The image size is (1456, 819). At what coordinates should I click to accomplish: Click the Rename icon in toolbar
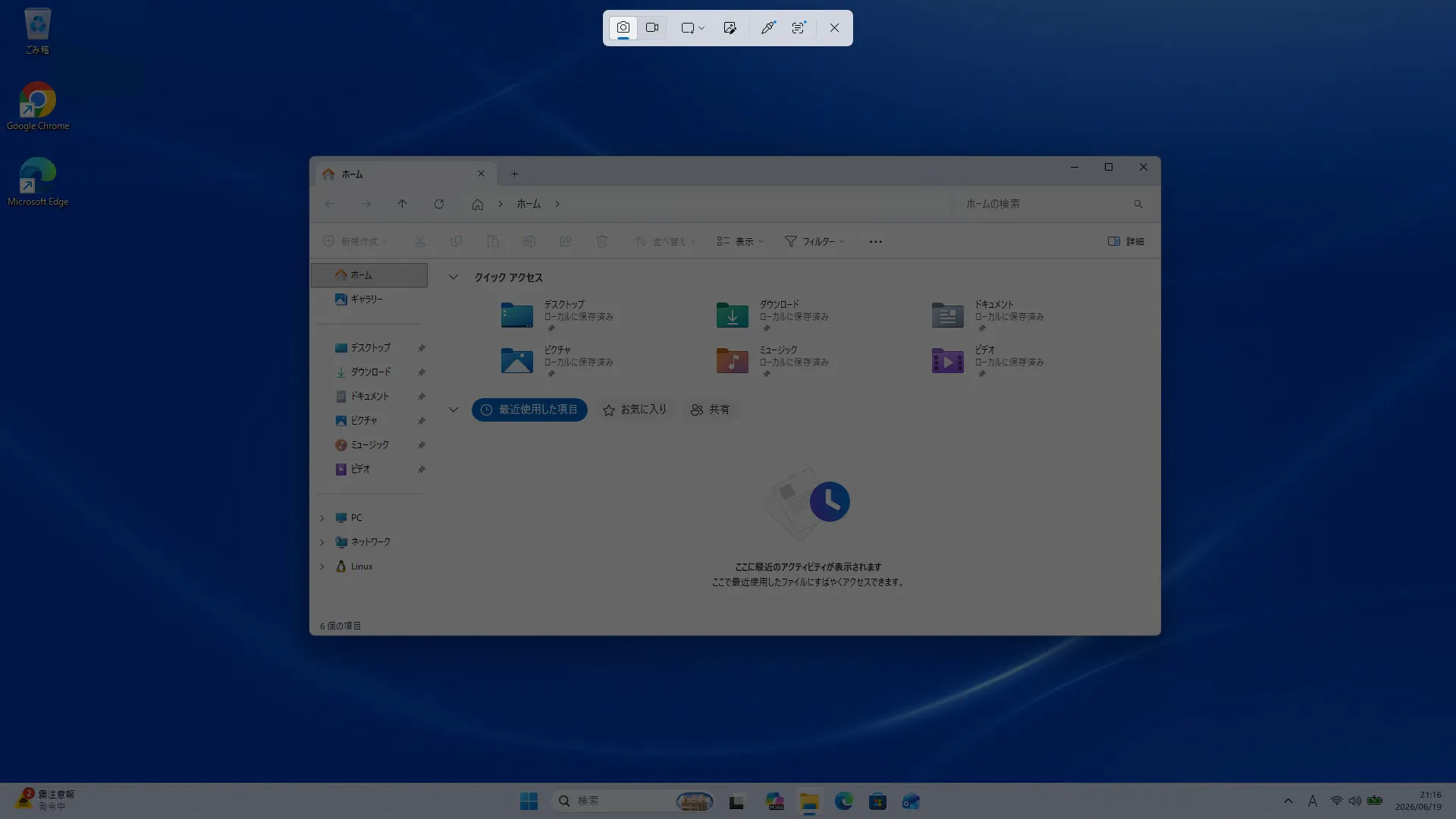pos(529,241)
